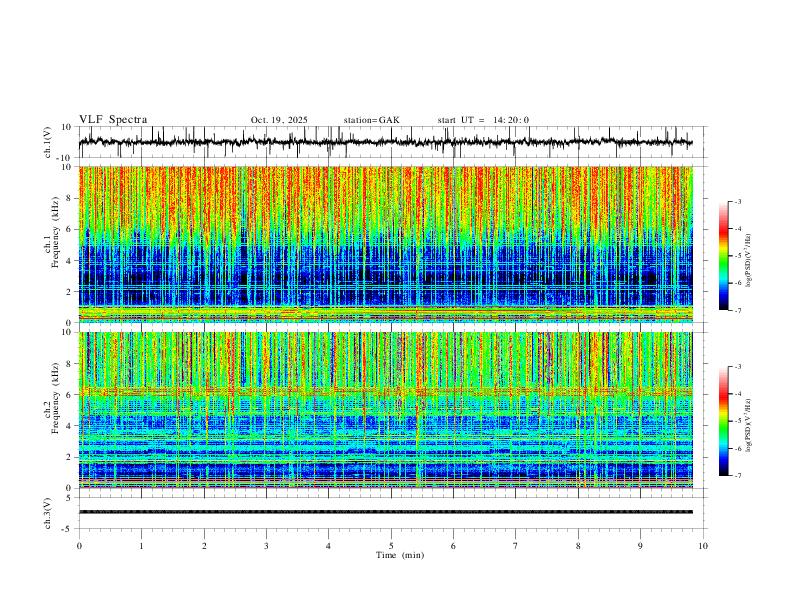Click the date "Oct. 19, 2025"
This screenshot has width=792, height=612.
click(x=279, y=120)
